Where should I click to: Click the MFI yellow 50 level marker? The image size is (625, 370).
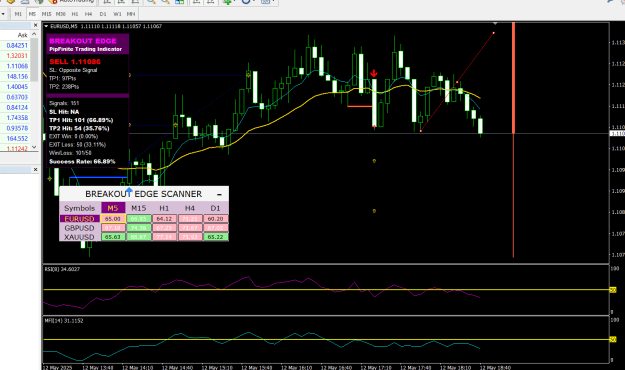point(613,340)
